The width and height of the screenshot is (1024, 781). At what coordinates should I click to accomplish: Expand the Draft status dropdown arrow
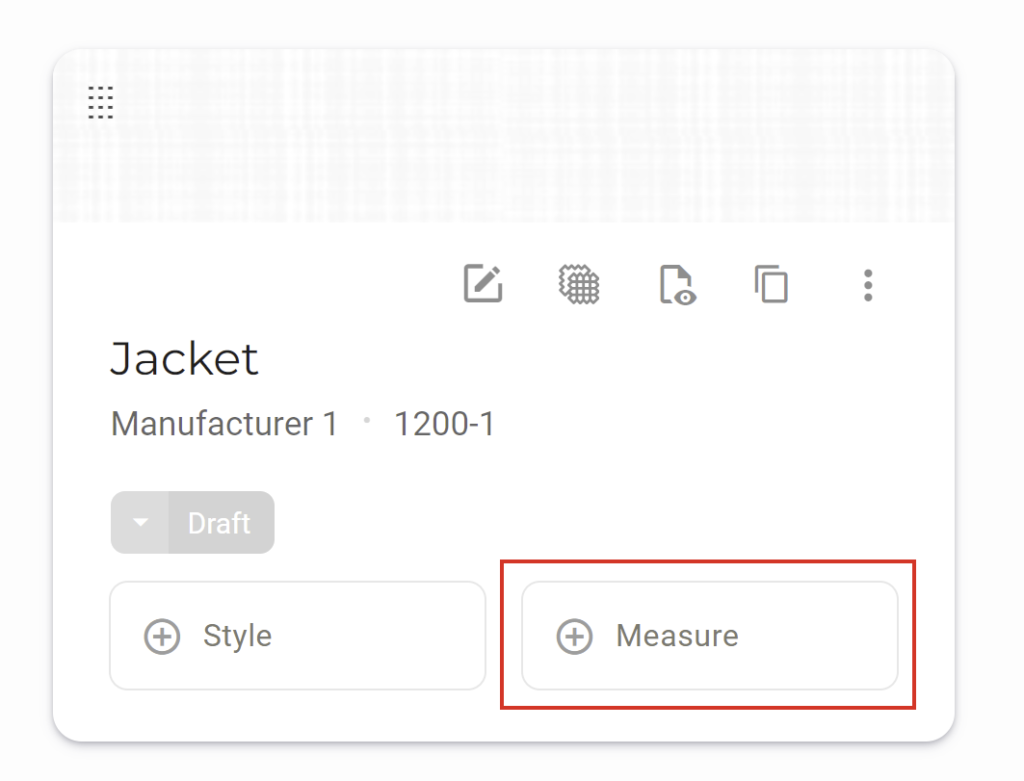[x=140, y=523]
